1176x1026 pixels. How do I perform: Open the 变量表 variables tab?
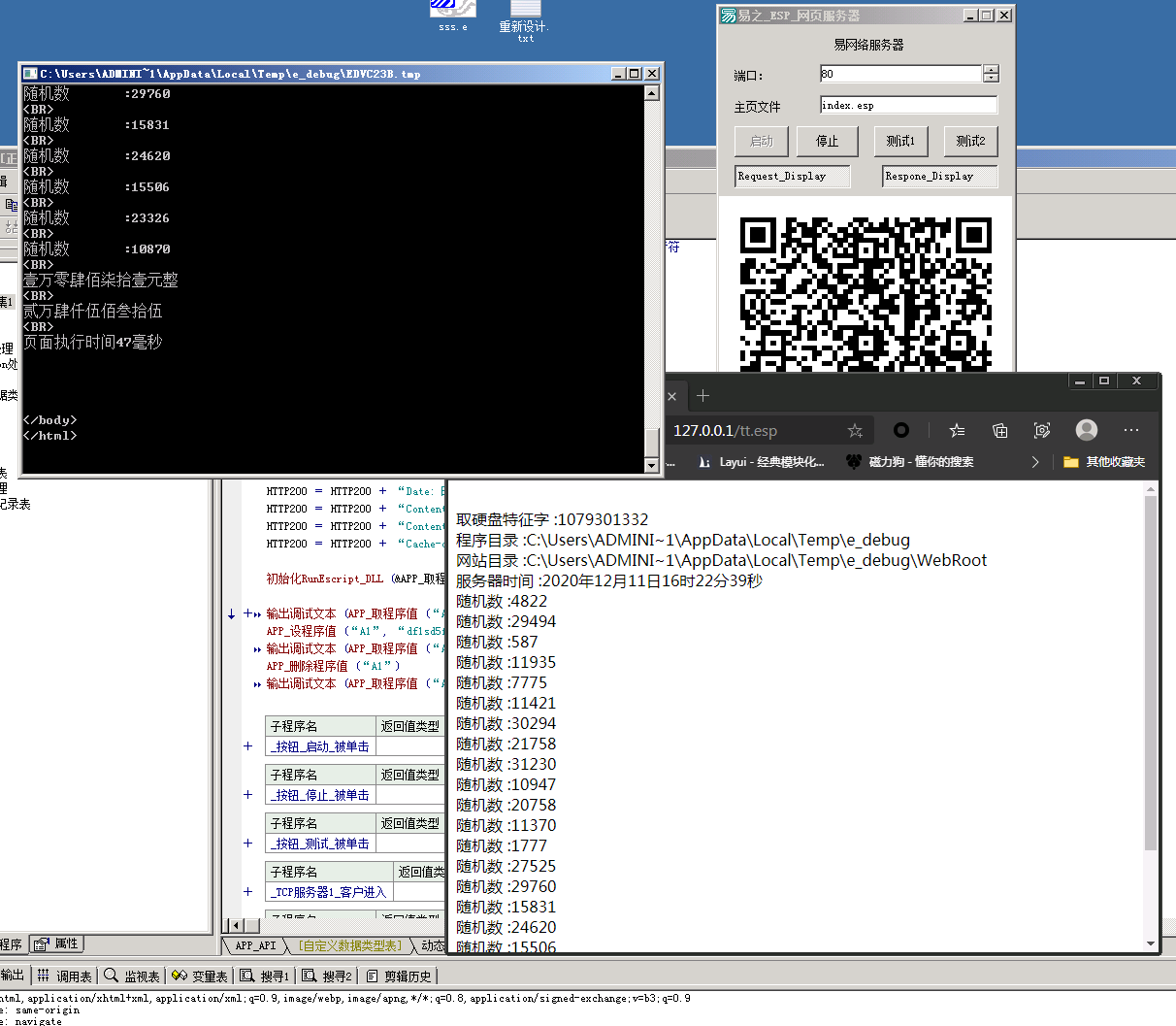pos(200,976)
